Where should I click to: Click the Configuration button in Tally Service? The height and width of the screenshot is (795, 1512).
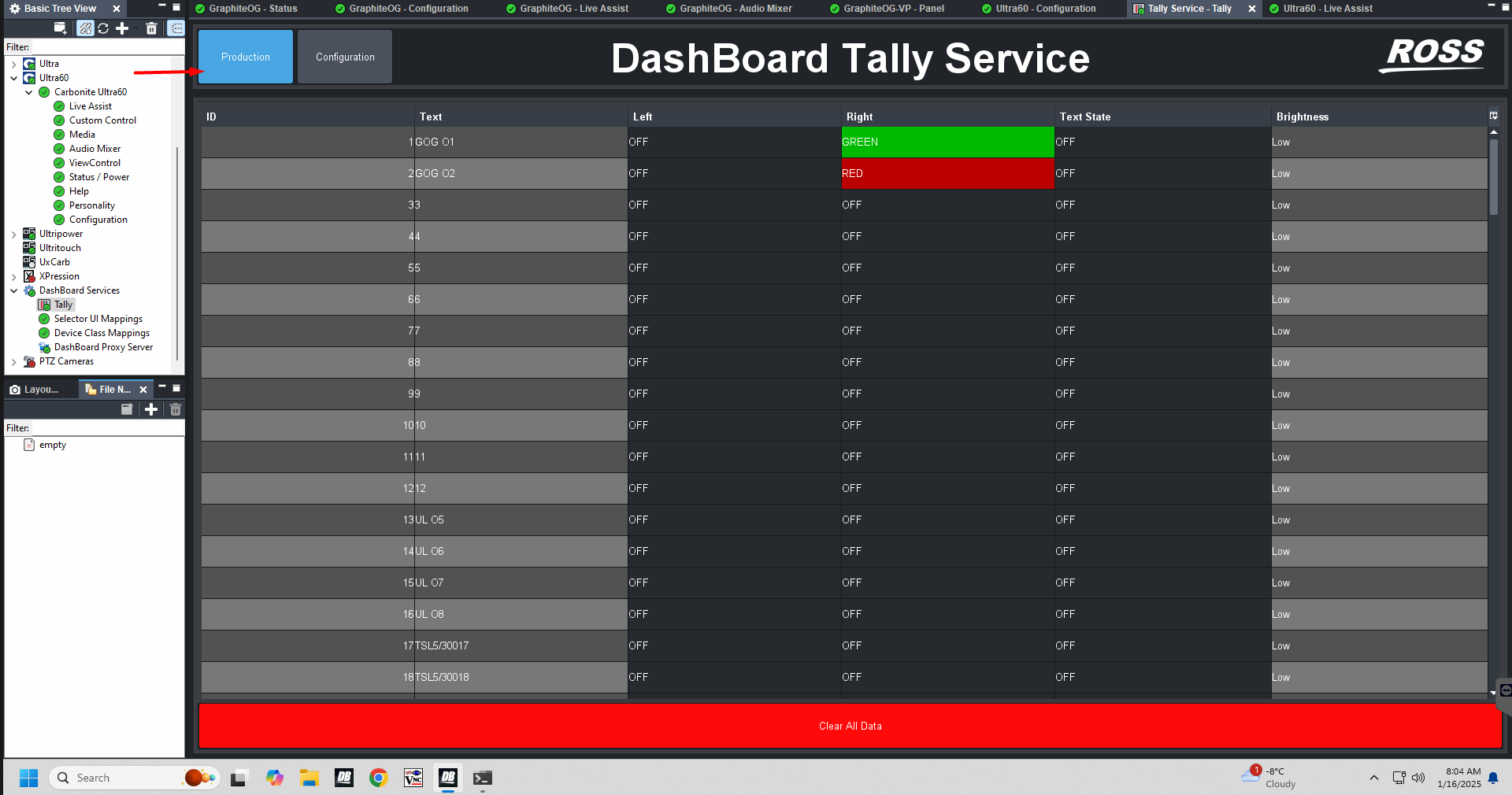(x=345, y=57)
